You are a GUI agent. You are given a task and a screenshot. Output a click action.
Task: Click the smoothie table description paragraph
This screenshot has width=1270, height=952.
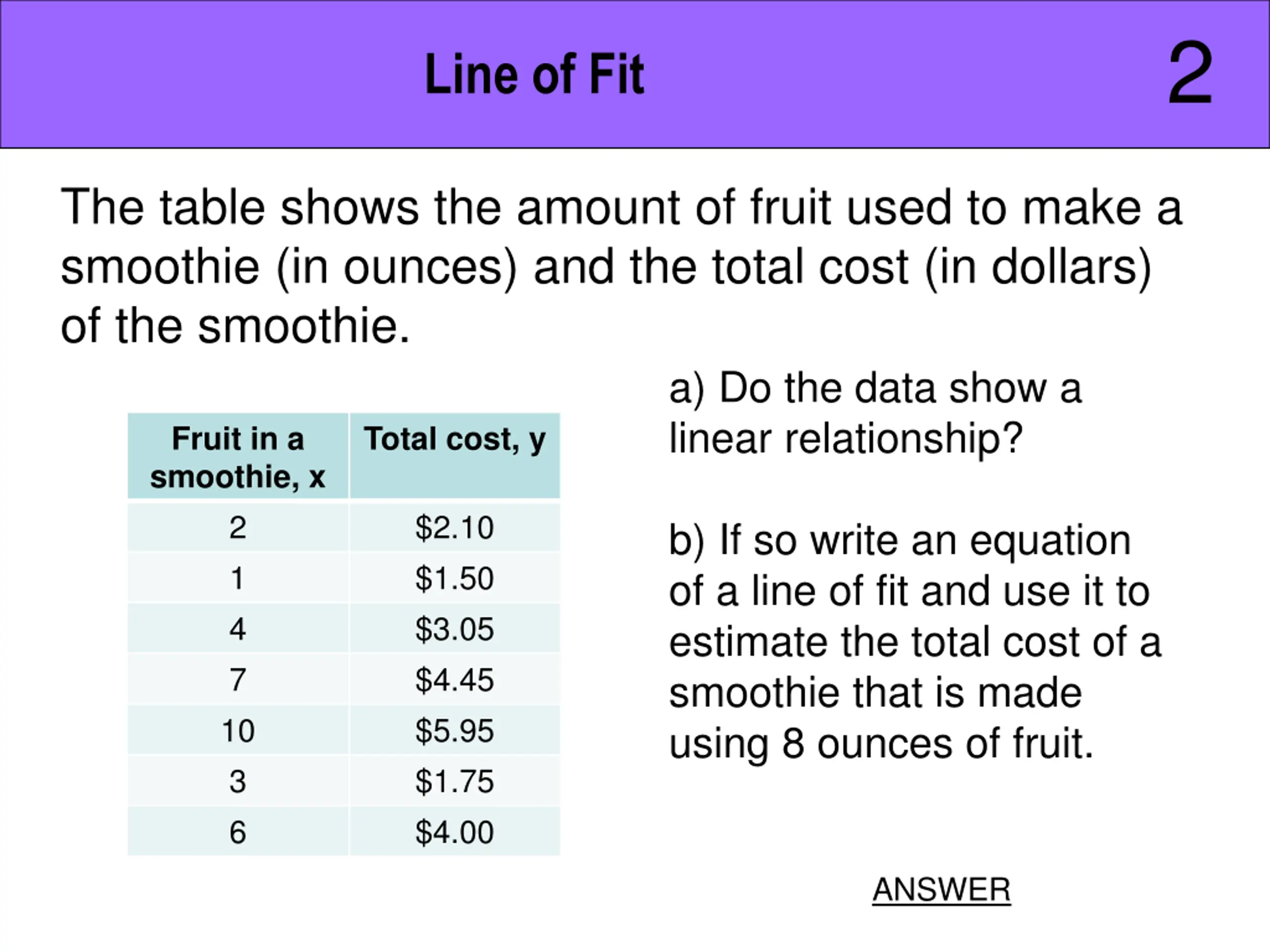621,266
